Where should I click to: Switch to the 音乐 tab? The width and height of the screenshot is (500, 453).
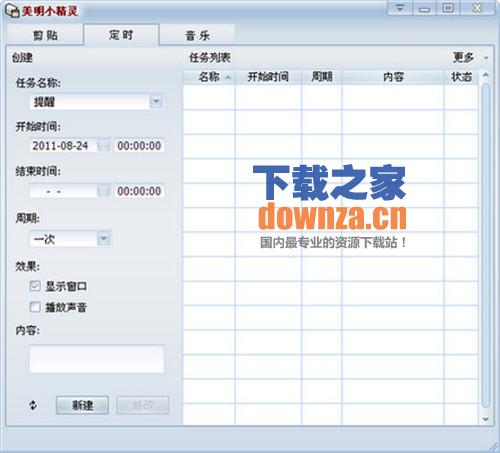tap(197, 35)
